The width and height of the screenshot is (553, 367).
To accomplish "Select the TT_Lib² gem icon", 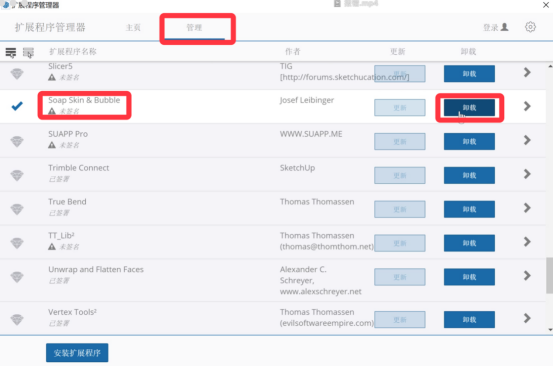I will 17,243.
